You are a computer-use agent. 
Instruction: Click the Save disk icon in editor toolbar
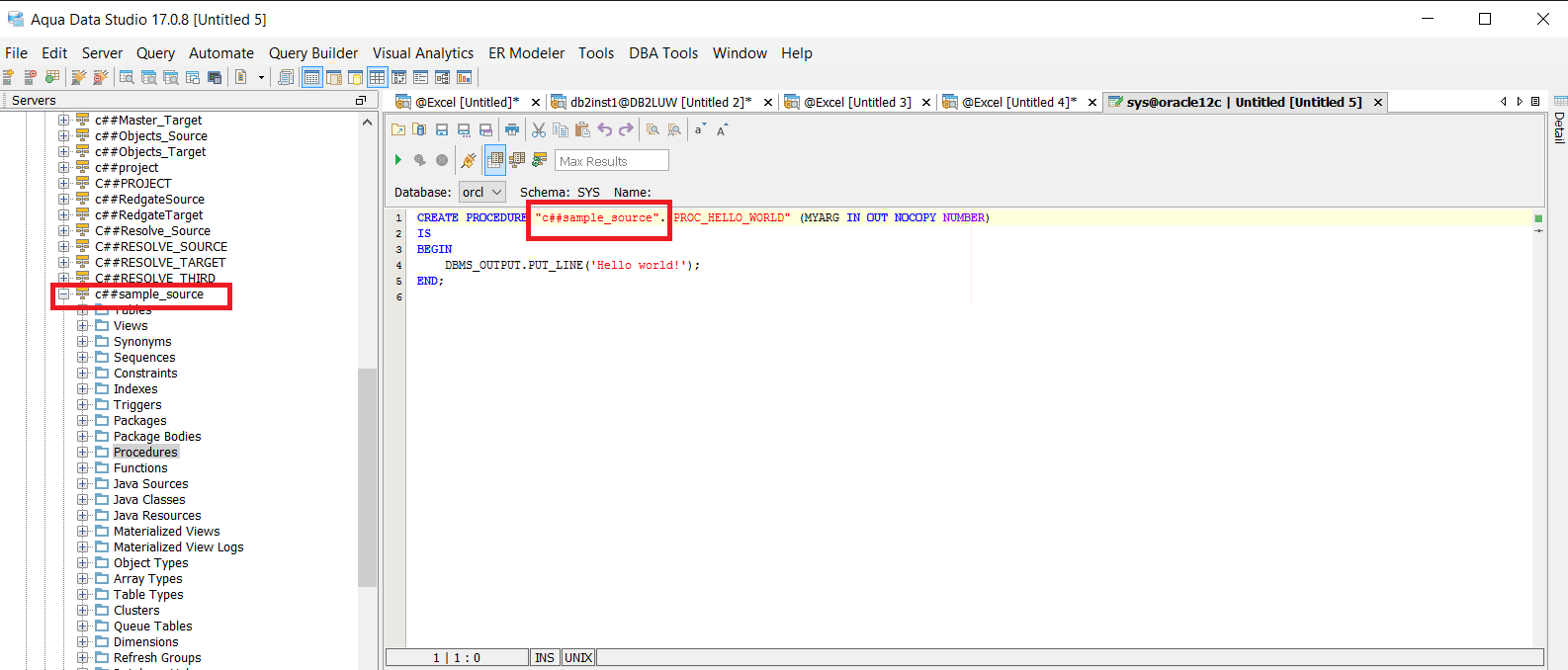(442, 129)
